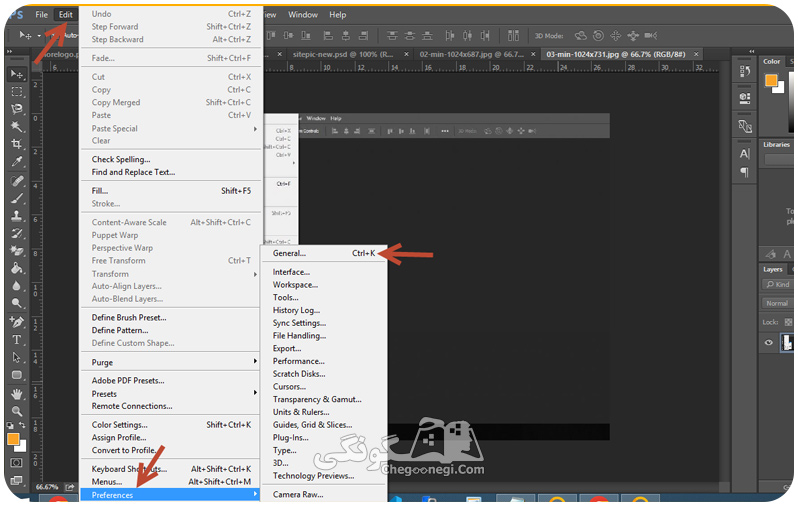Click the toolbox background color swatch
Image resolution: width=798 pixels, height=508 pixels.
(22, 448)
